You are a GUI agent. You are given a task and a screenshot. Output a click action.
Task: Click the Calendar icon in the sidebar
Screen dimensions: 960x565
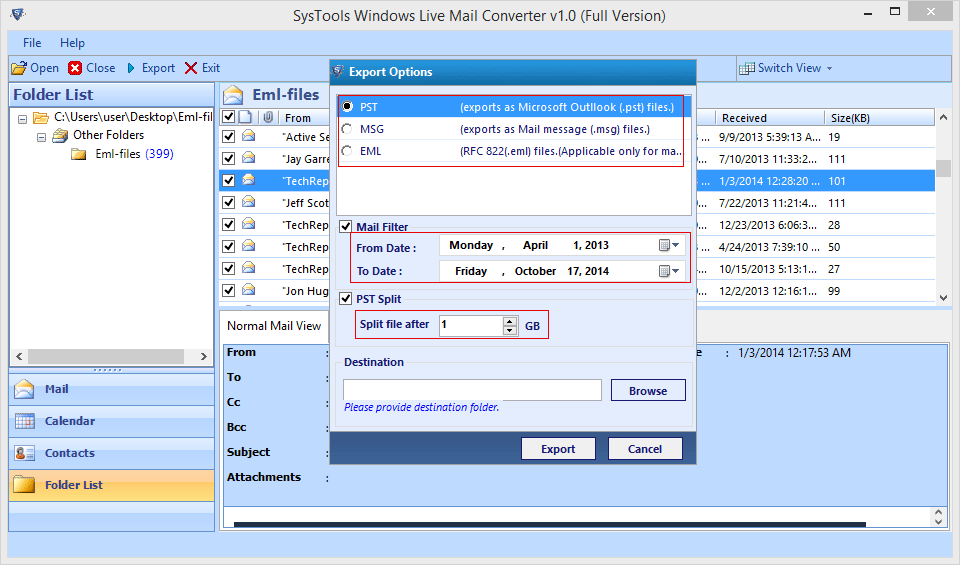tap(24, 421)
